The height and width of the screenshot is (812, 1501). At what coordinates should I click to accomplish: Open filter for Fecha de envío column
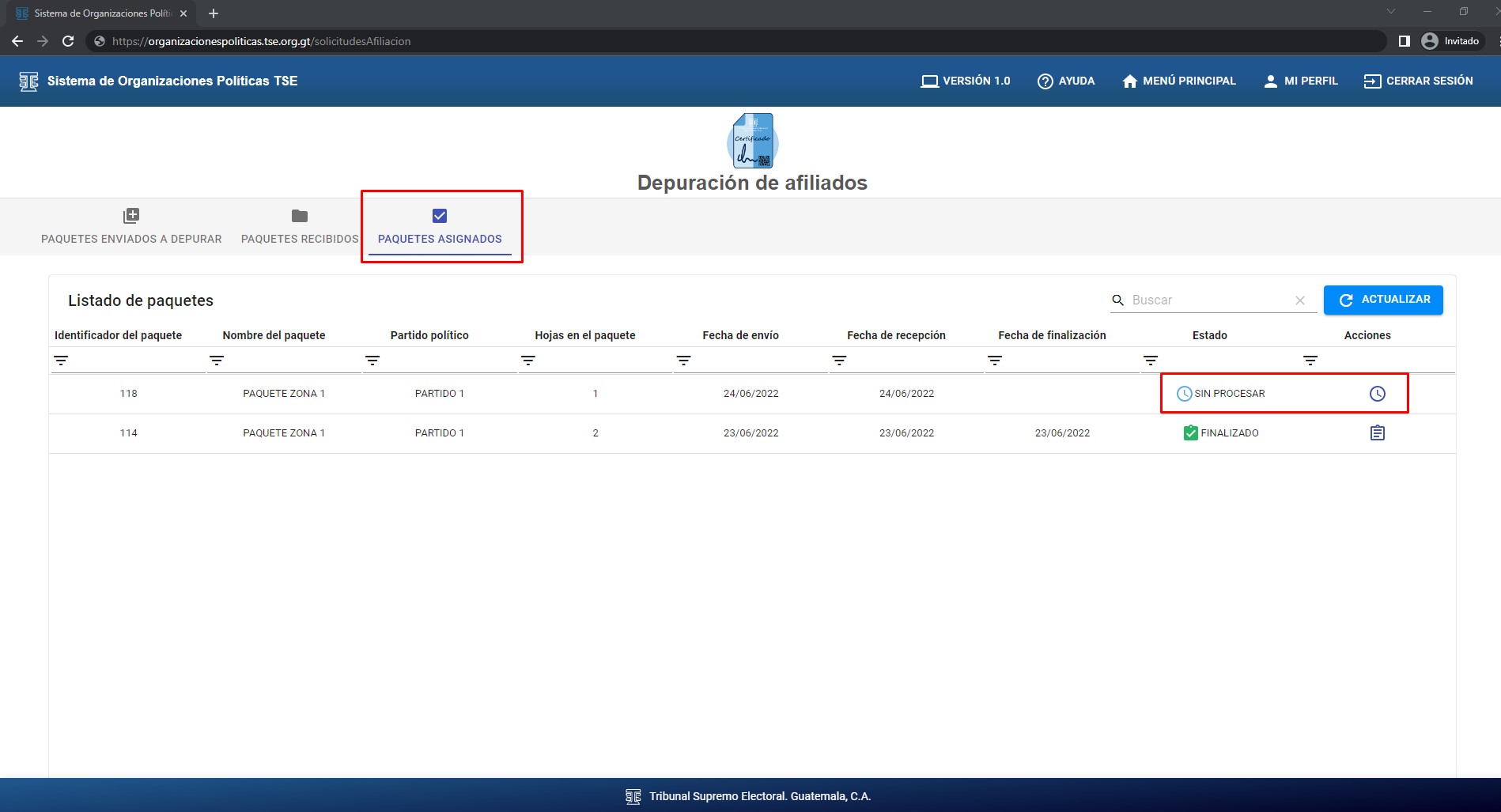(684, 361)
